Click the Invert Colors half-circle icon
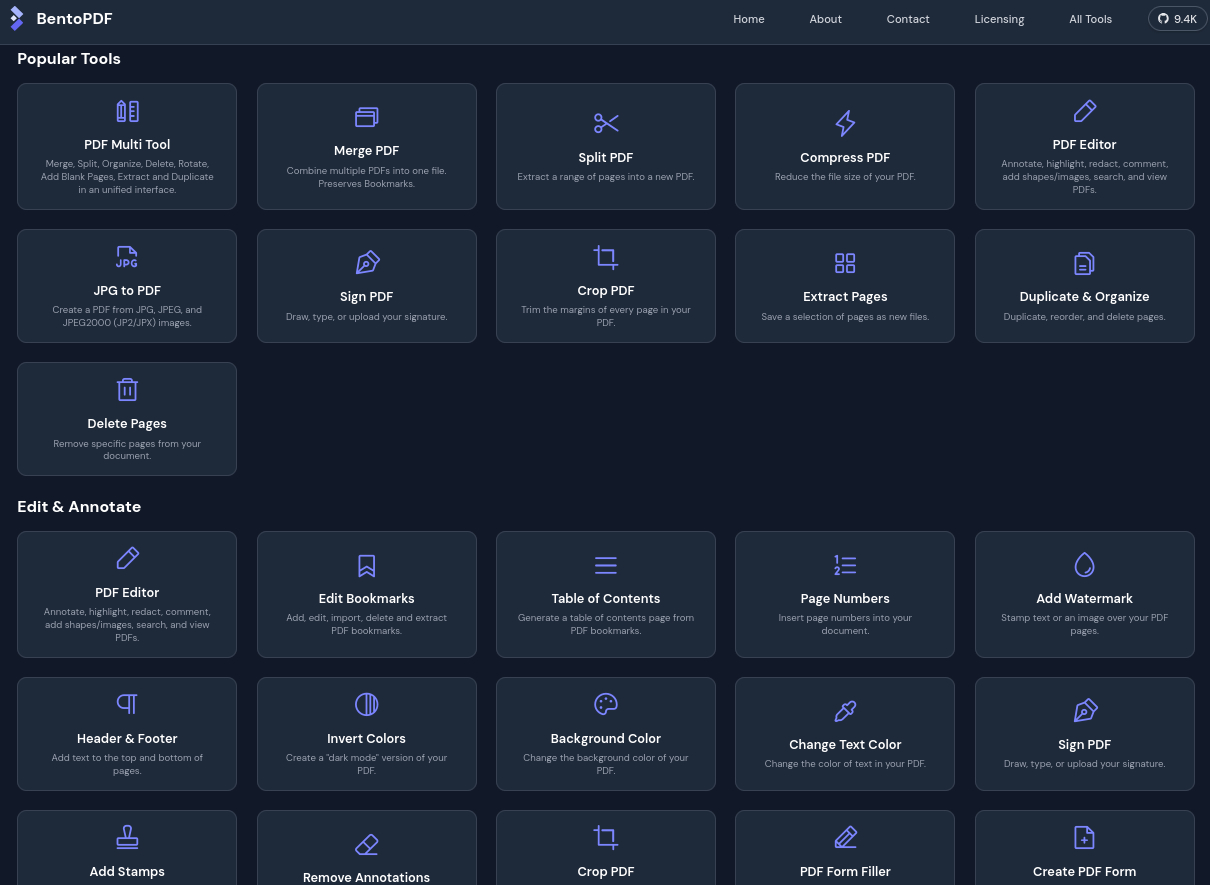The image size is (1210, 885). point(366,705)
